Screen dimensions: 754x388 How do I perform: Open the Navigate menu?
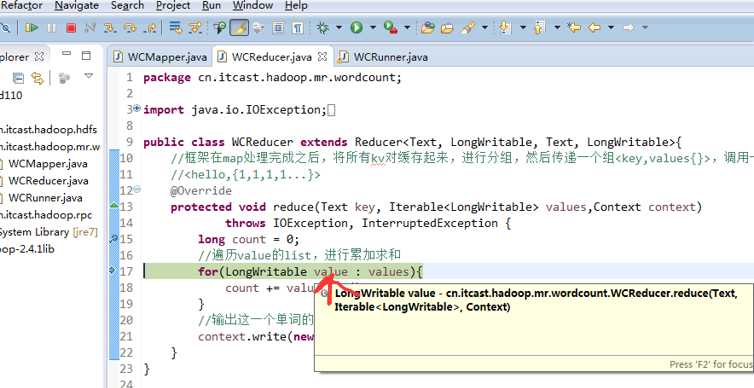point(76,6)
